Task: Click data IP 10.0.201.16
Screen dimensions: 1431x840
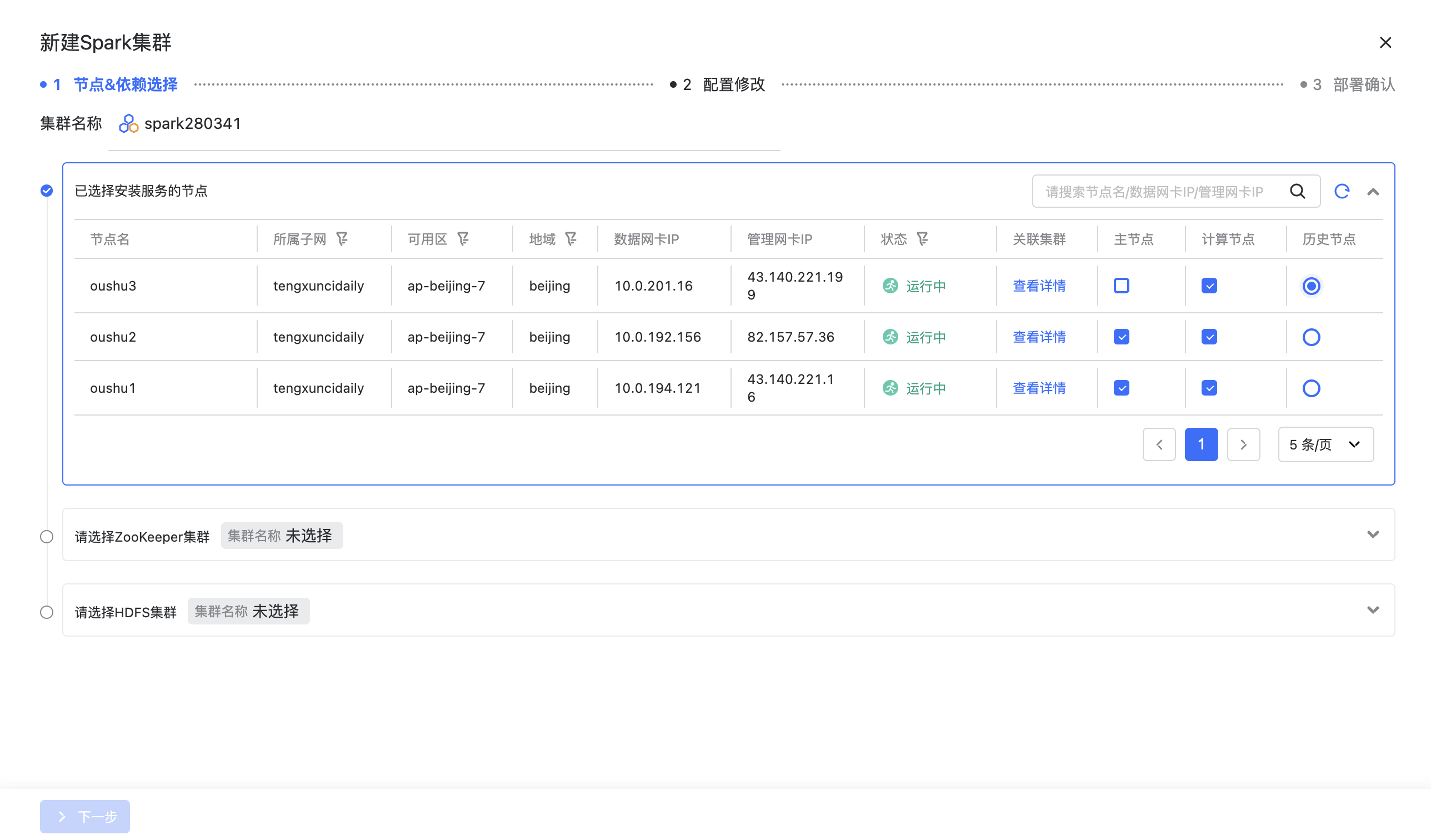Action: point(654,286)
